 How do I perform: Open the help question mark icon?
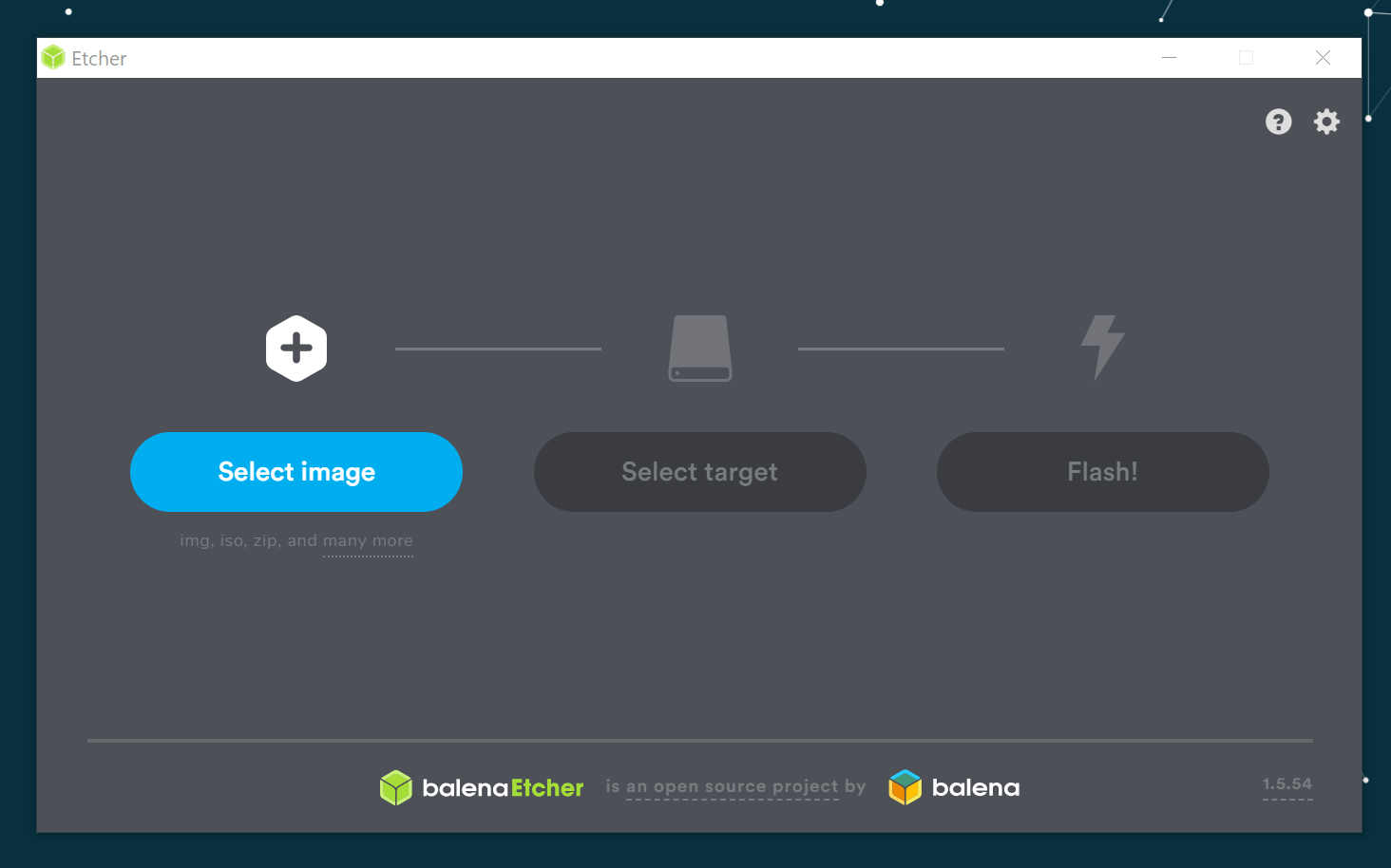(1278, 122)
